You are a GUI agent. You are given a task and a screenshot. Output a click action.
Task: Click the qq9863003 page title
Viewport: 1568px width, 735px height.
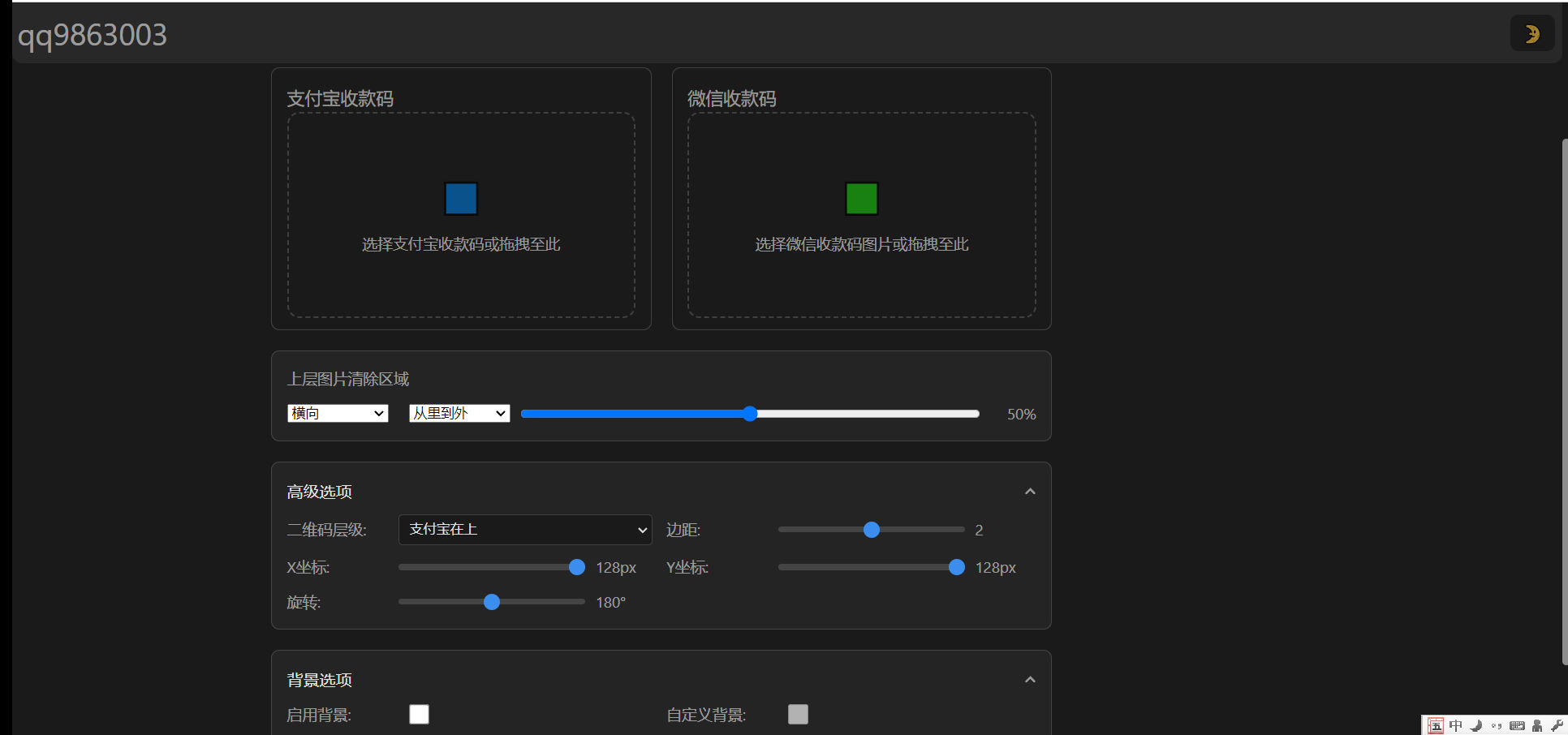(x=93, y=35)
